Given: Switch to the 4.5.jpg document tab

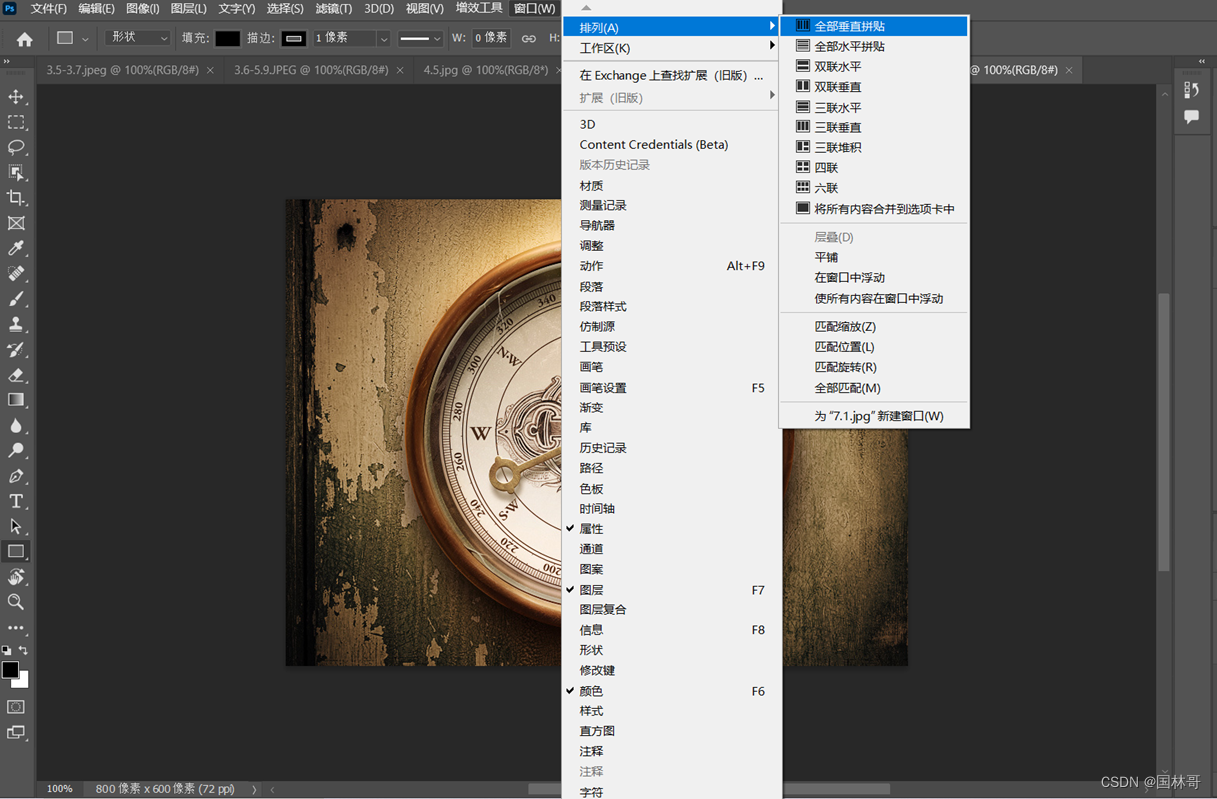Looking at the screenshot, I should (x=486, y=70).
